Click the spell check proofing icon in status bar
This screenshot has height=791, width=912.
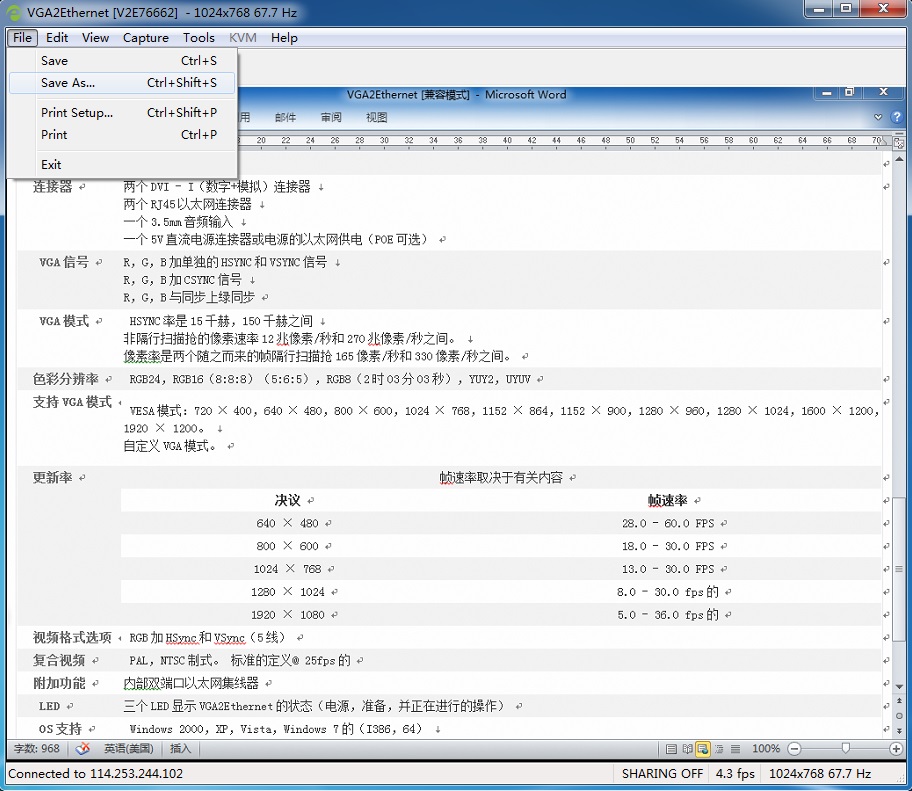(83, 748)
